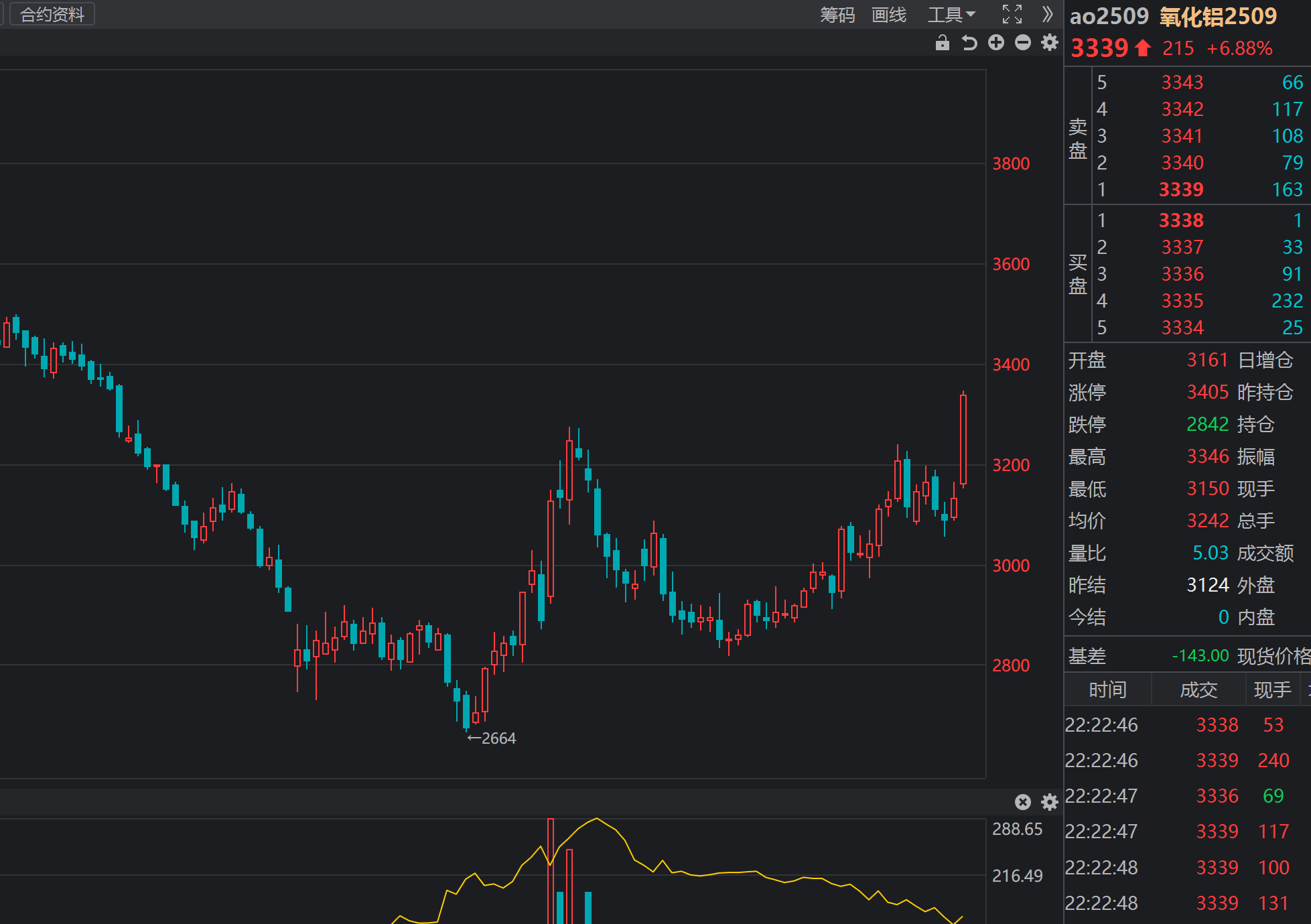The height and width of the screenshot is (924, 1311).
Task: Click the 成交额 label
Action: click(1265, 553)
